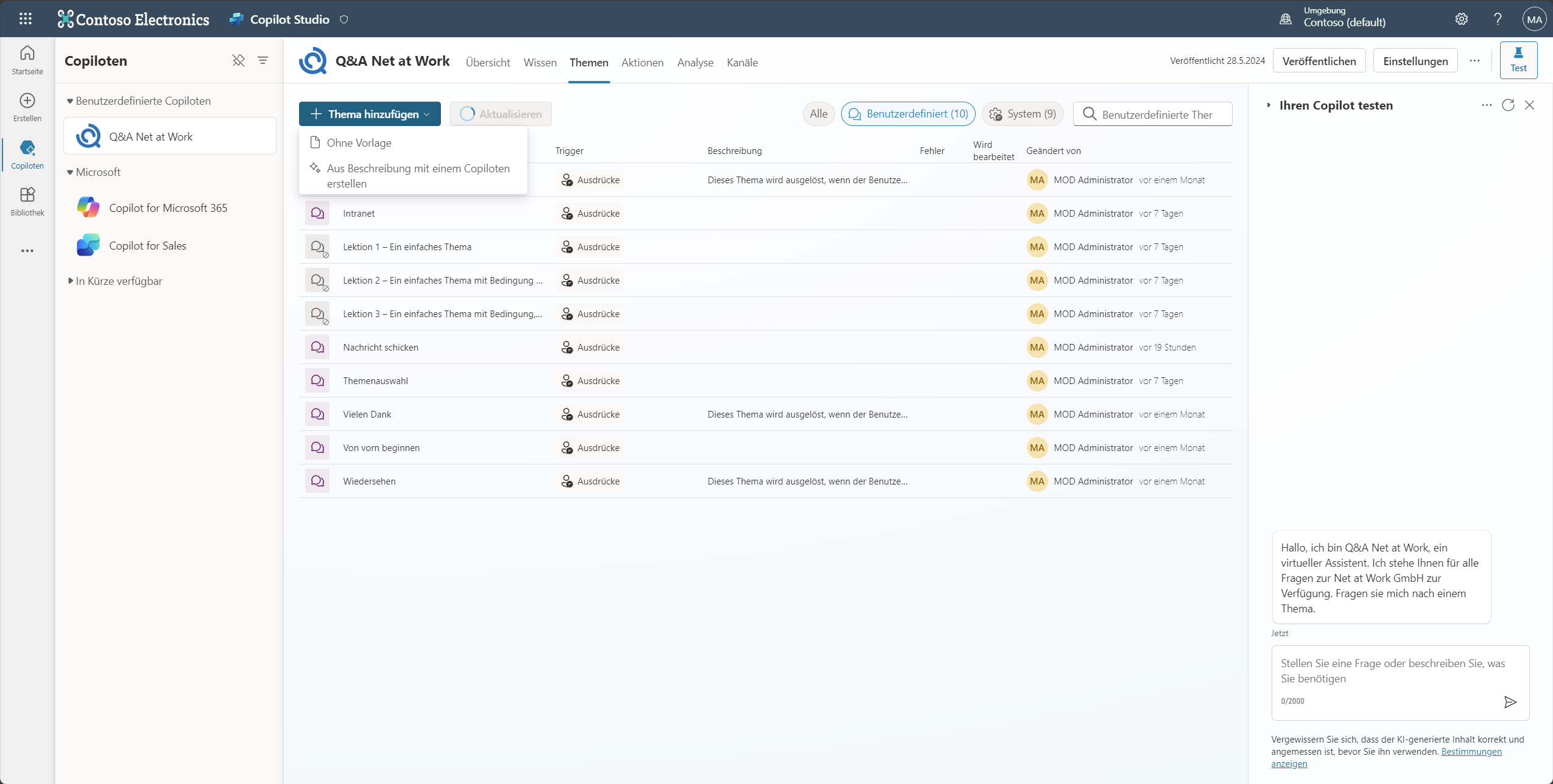Expand In Kürze verfügbar group
The height and width of the screenshot is (784, 1553).
click(x=70, y=281)
